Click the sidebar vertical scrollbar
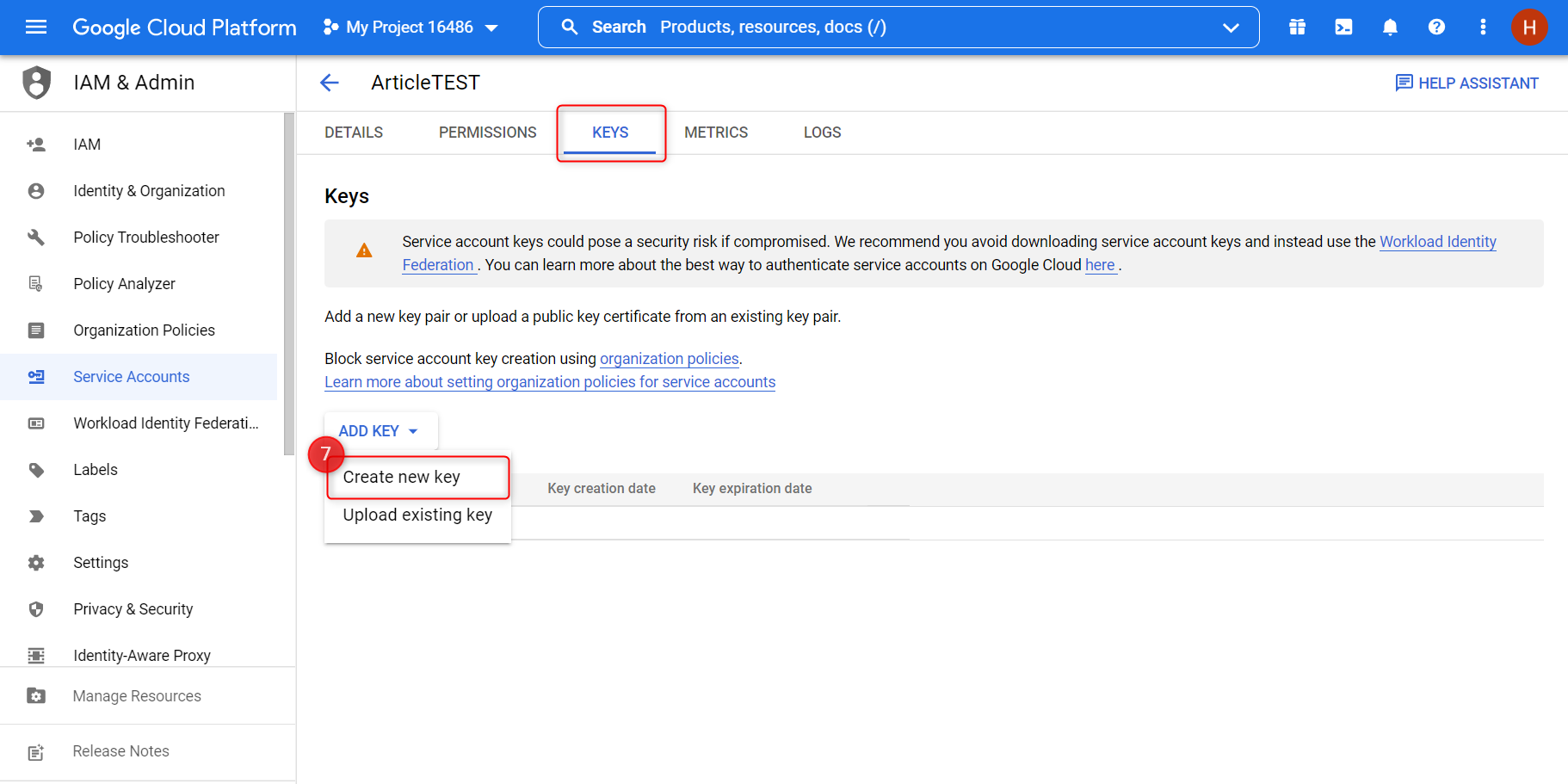 289,284
